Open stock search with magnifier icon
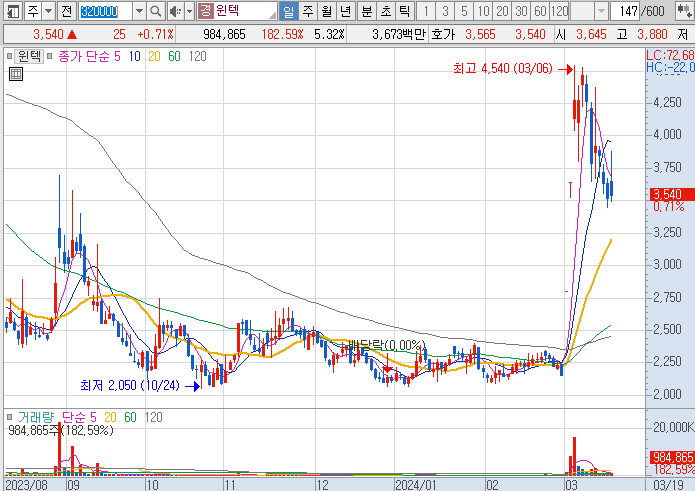Screen dimensions: 695x491 coord(156,11)
